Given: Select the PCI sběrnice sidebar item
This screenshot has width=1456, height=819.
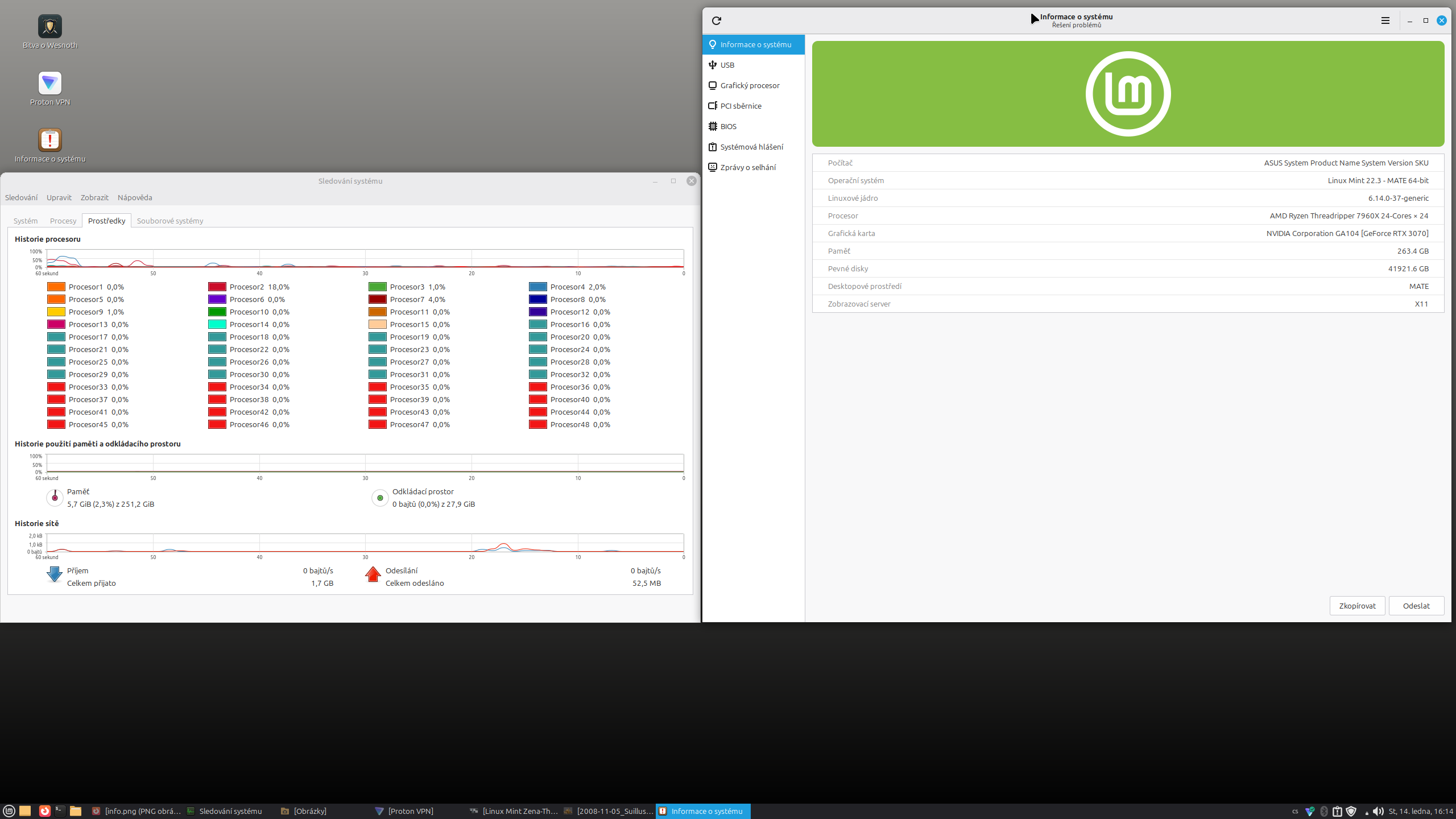Looking at the screenshot, I should point(740,106).
